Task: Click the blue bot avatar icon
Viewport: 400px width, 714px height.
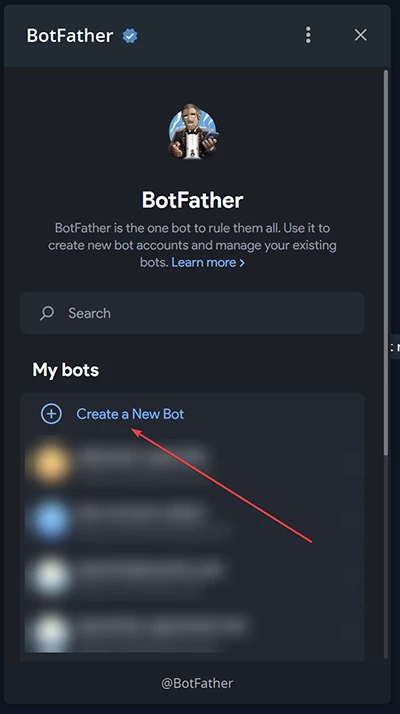Action: (50, 520)
